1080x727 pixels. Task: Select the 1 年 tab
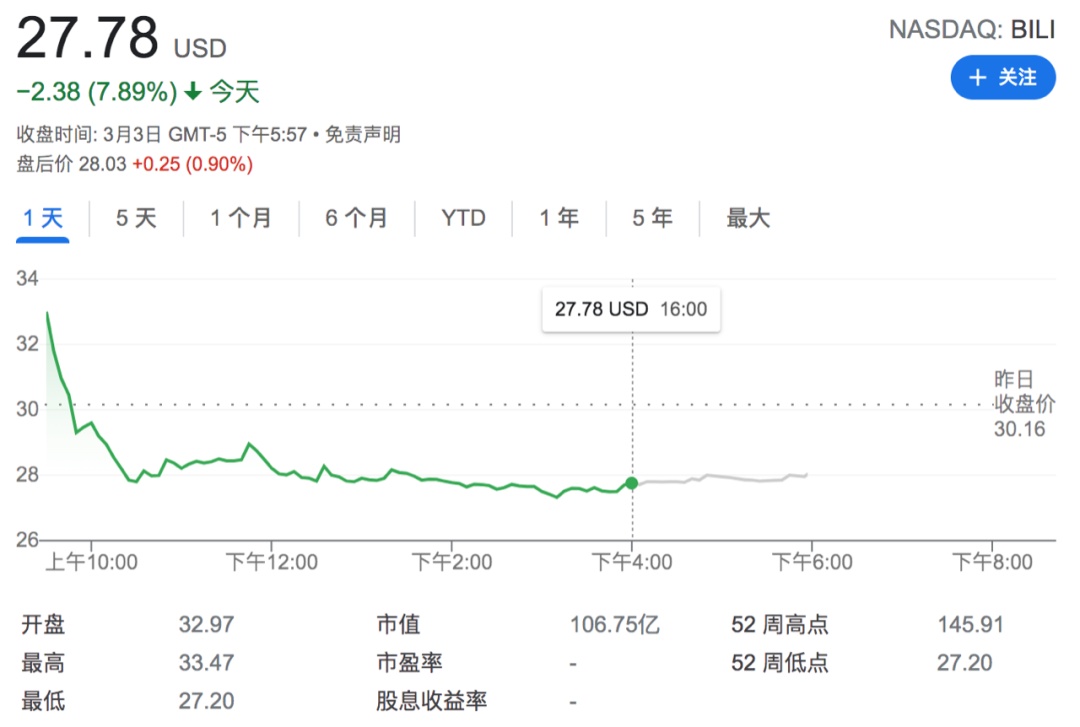pos(557,217)
